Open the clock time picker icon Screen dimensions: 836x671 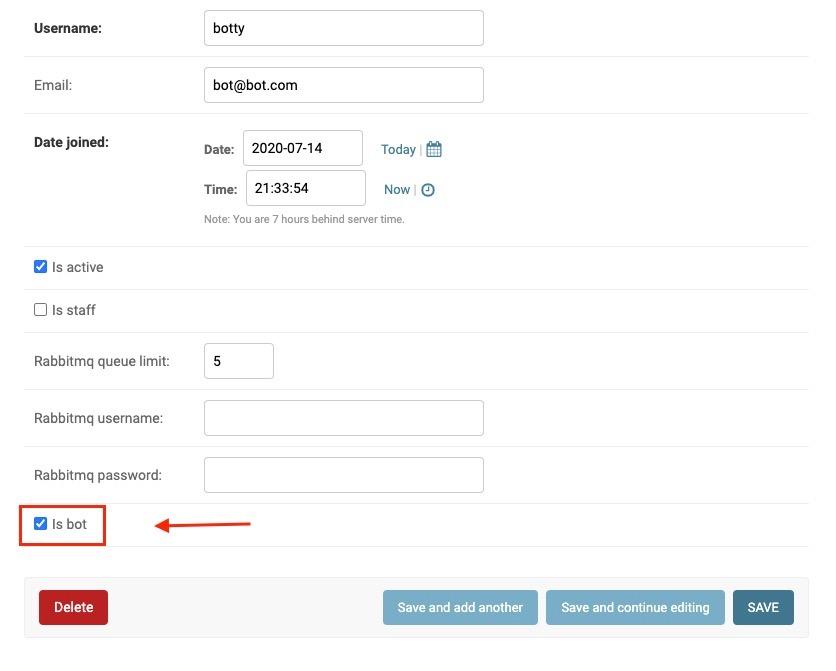tap(430, 189)
